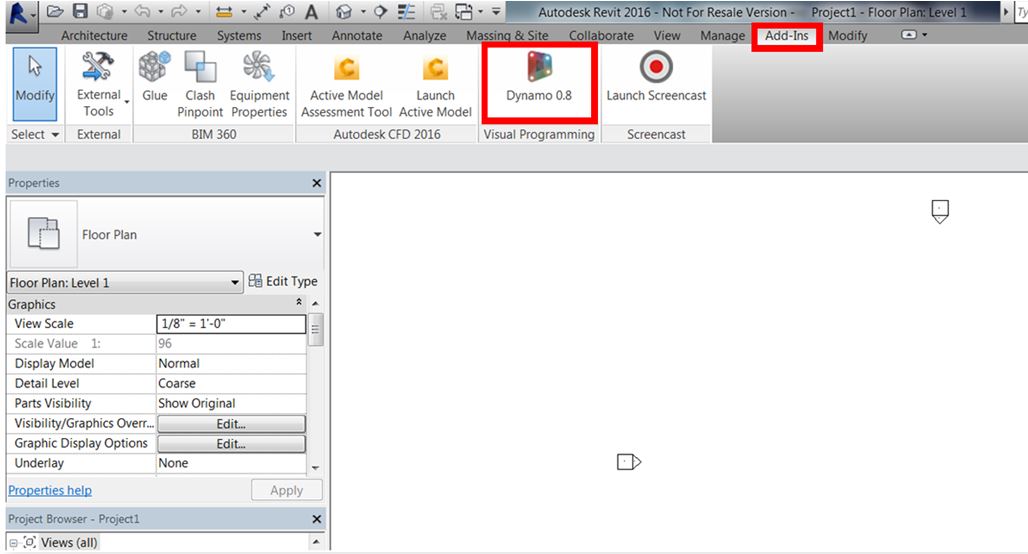Launch Dynamo 0.8
Viewport: 1028px width, 554px height.
click(x=539, y=77)
